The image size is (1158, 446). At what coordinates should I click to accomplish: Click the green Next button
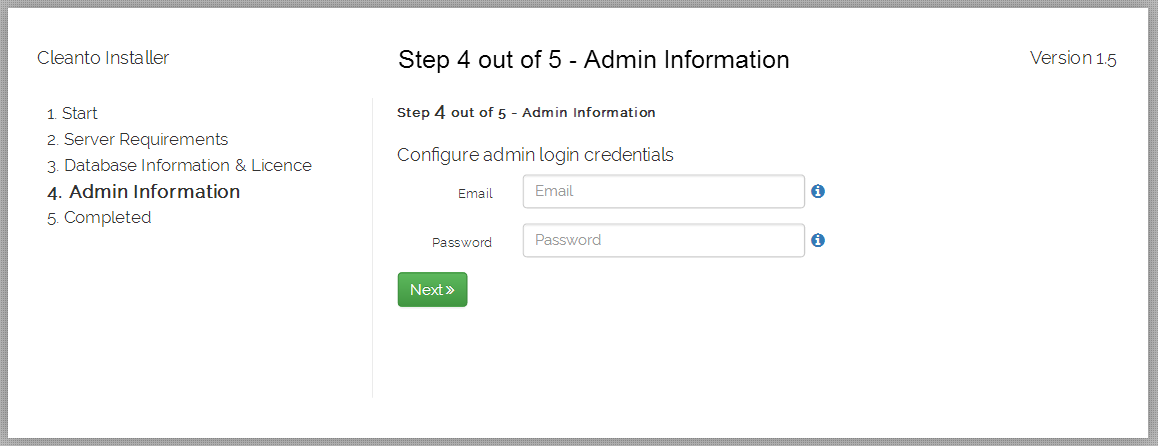pos(432,289)
